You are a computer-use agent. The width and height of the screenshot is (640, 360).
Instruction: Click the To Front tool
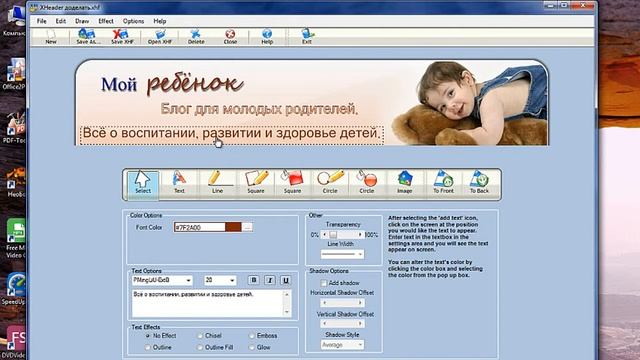point(443,183)
